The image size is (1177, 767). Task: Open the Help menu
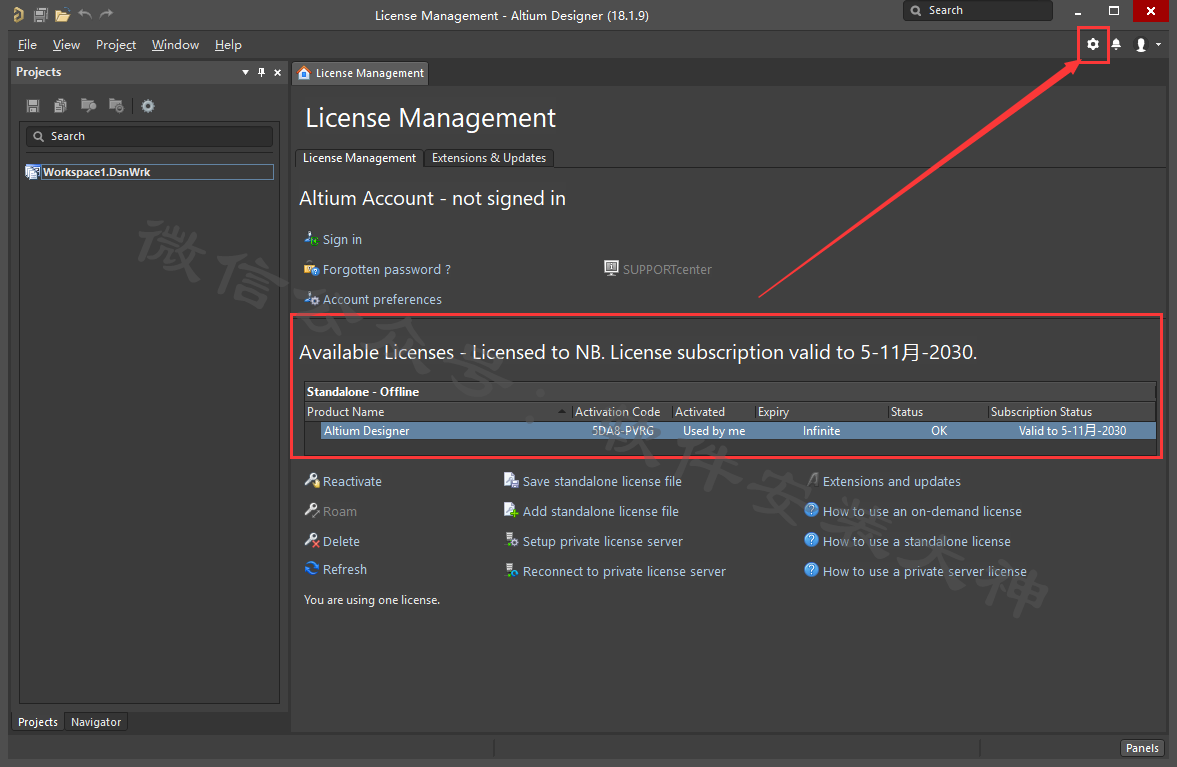228,45
